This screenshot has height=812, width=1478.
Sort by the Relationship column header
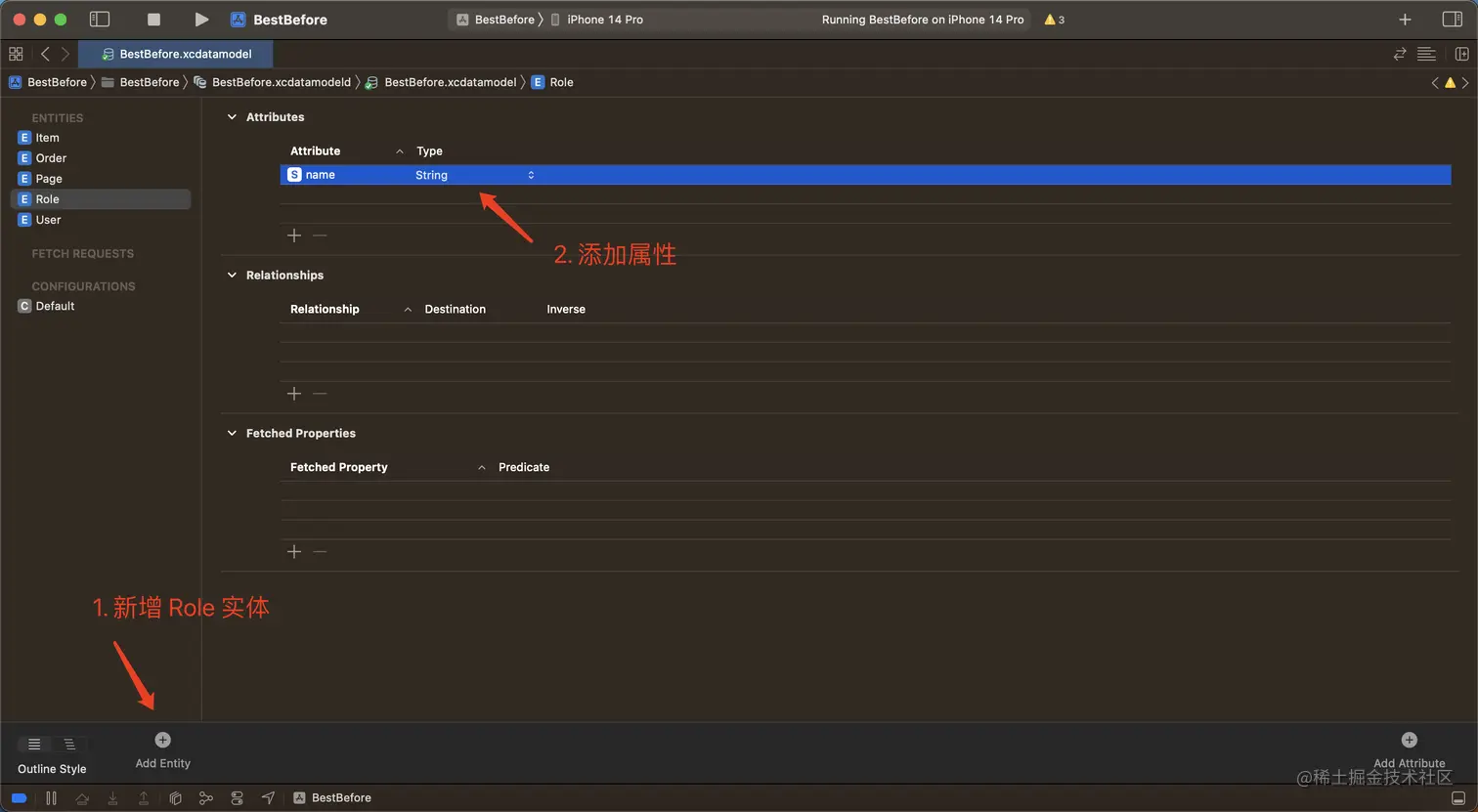[x=325, y=310]
